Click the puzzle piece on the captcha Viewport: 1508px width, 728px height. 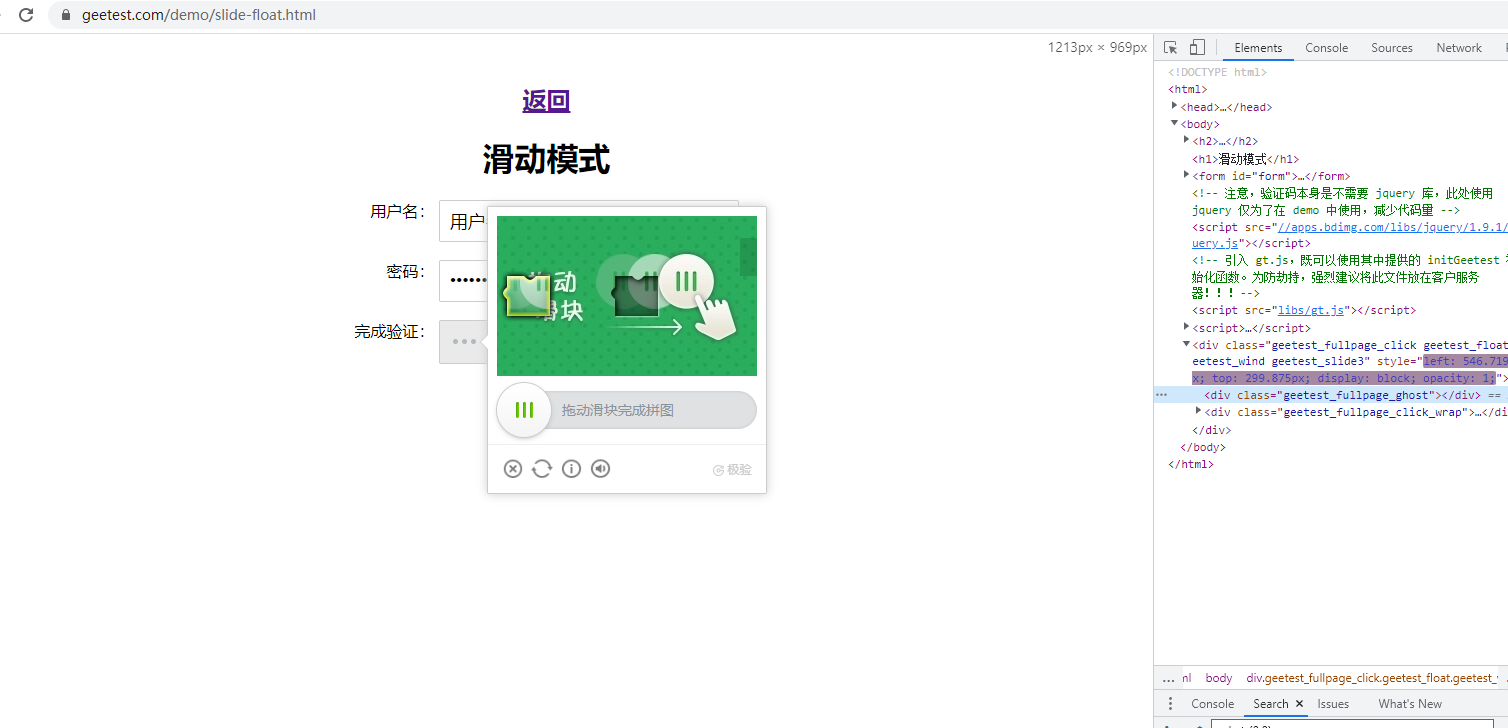coord(526,294)
